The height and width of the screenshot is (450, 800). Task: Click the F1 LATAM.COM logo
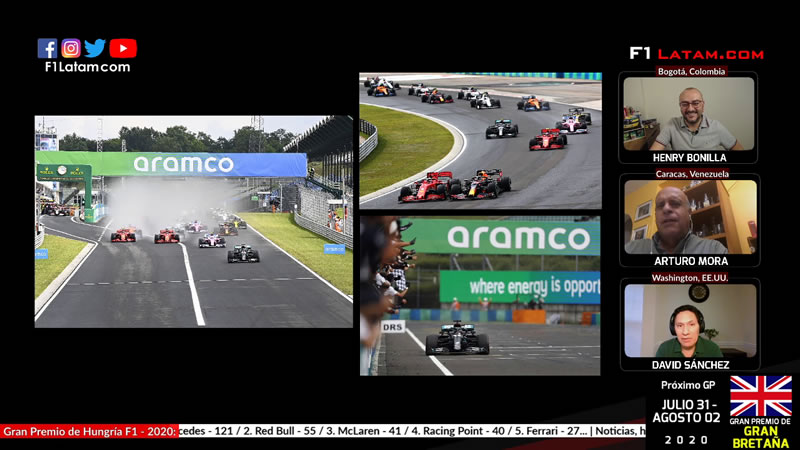[696, 54]
